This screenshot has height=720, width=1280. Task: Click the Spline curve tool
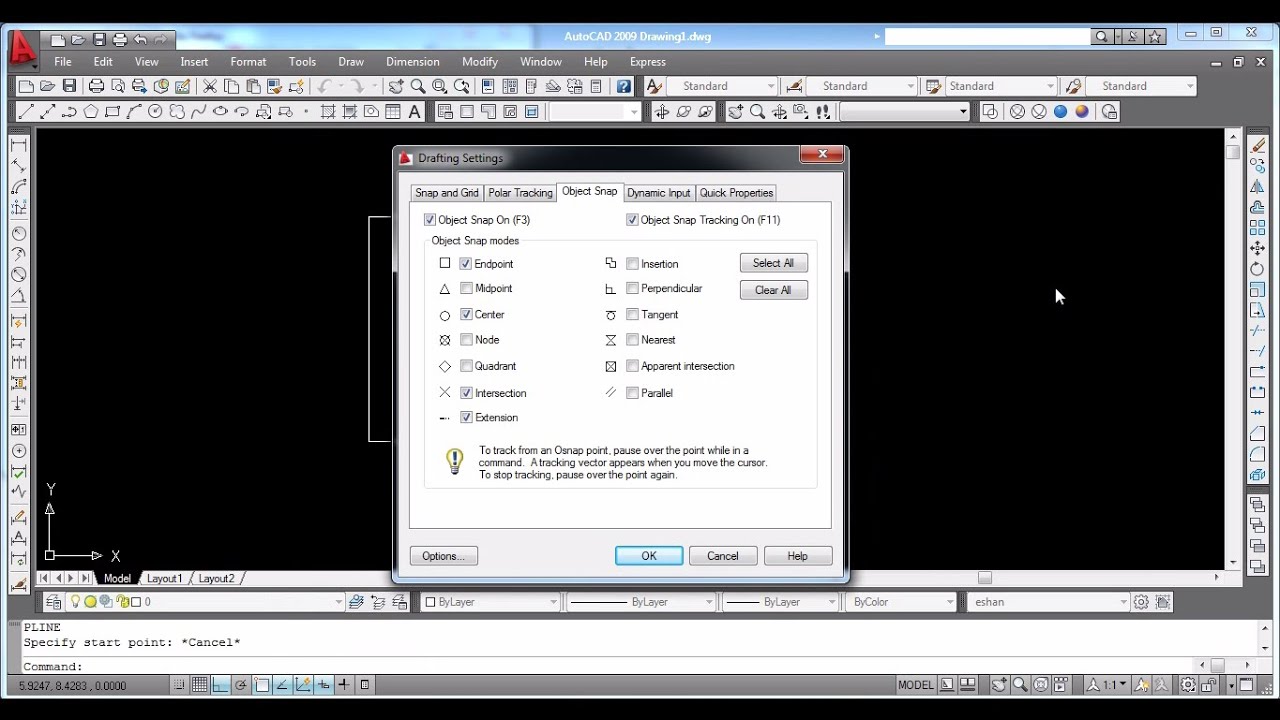tap(198, 112)
